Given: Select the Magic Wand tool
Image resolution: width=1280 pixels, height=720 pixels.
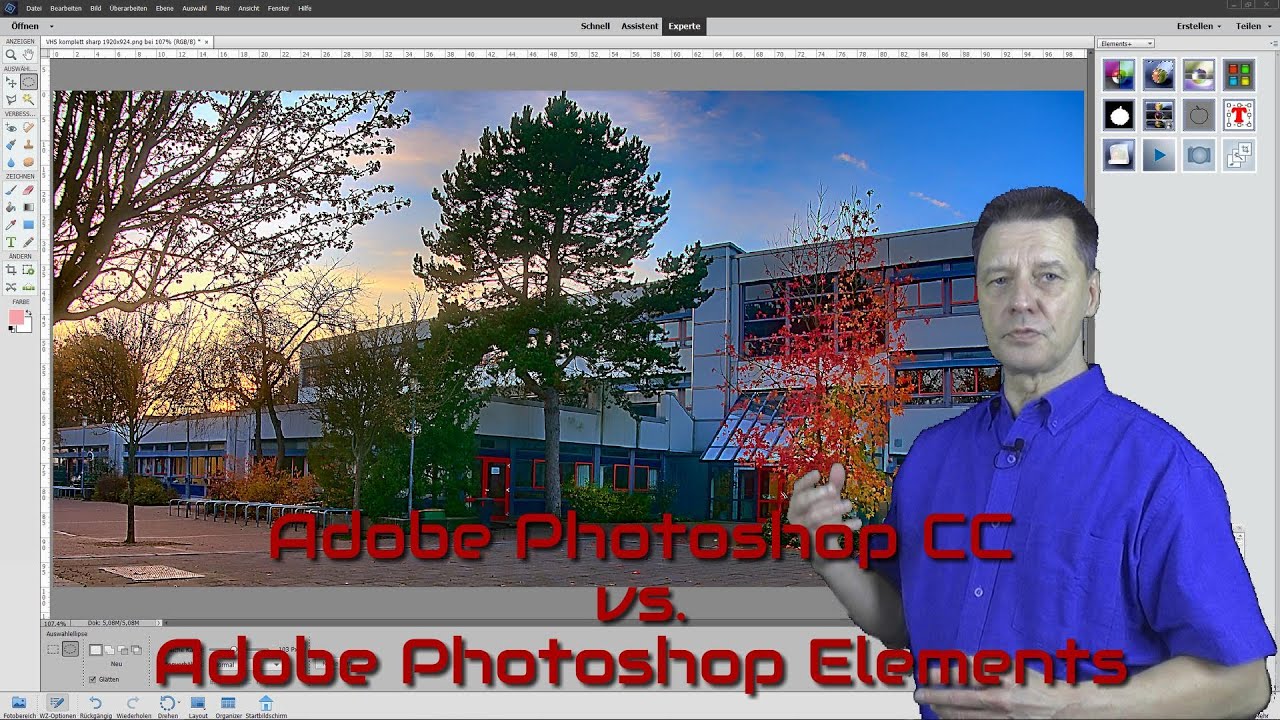Looking at the screenshot, I should click(x=28, y=99).
